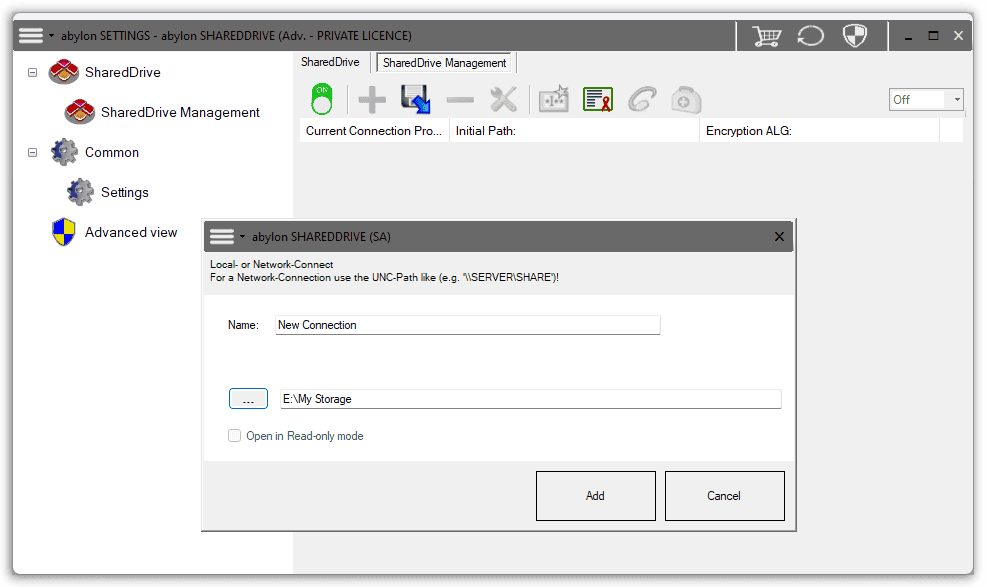The image size is (986, 587).
Task: Click the small arrow beside dialog hamburger menu
Action: [x=243, y=237]
